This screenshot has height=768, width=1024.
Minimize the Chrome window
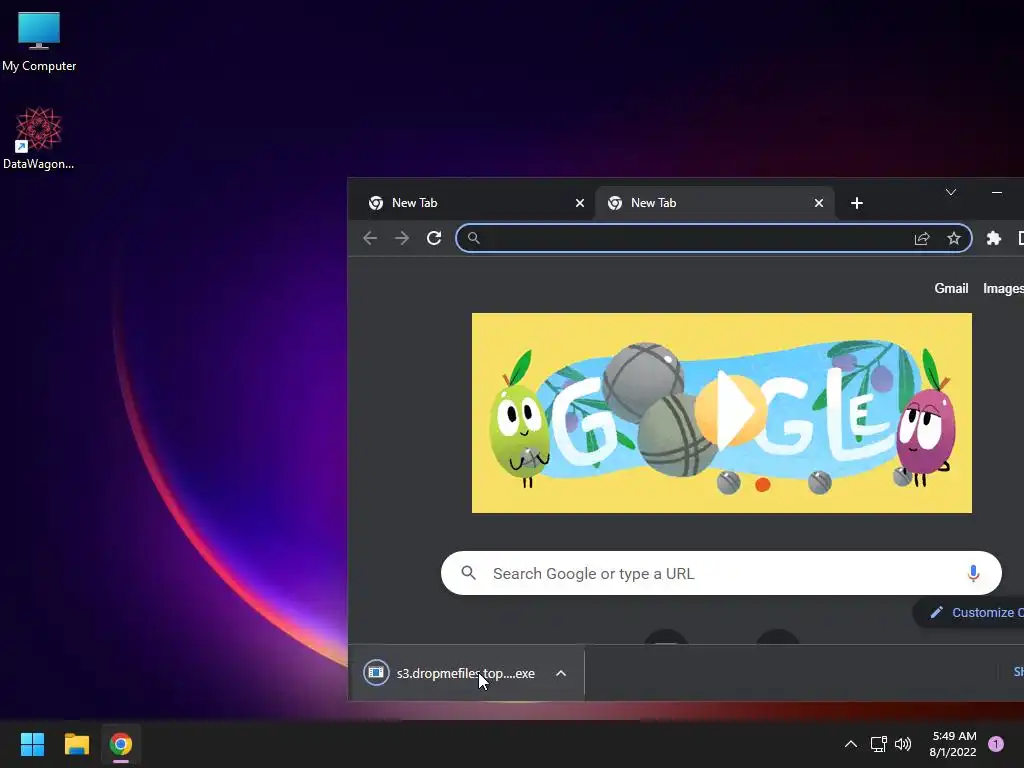[x=997, y=193]
